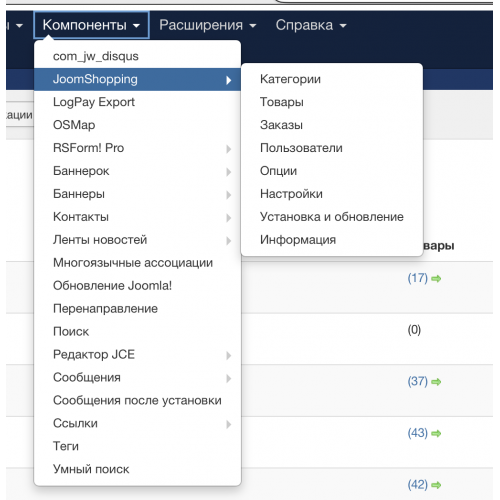
Task: Choose Установка и обновление
Action: 332,217
